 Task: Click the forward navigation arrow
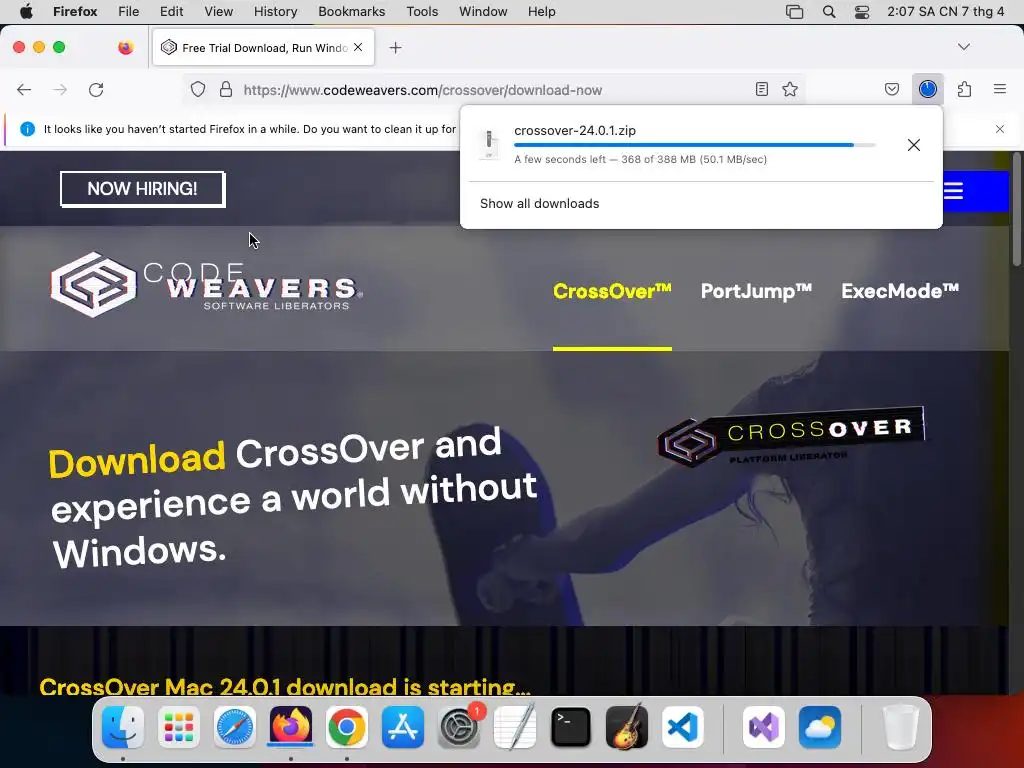(x=60, y=89)
